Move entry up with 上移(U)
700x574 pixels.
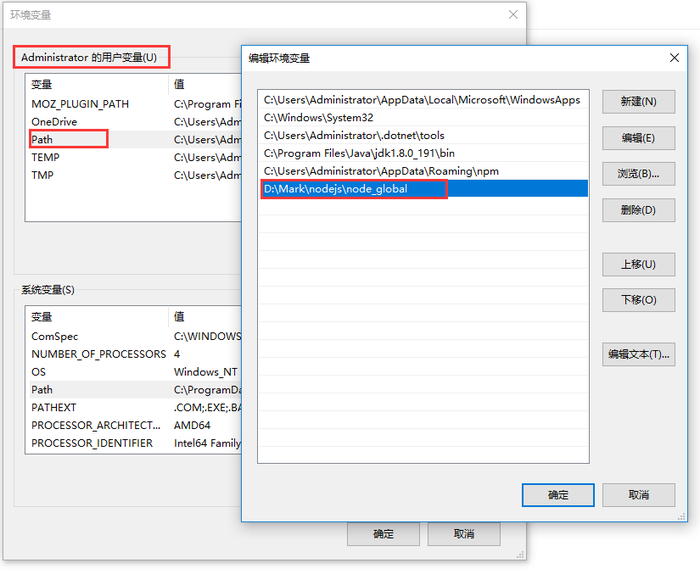[x=638, y=264]
